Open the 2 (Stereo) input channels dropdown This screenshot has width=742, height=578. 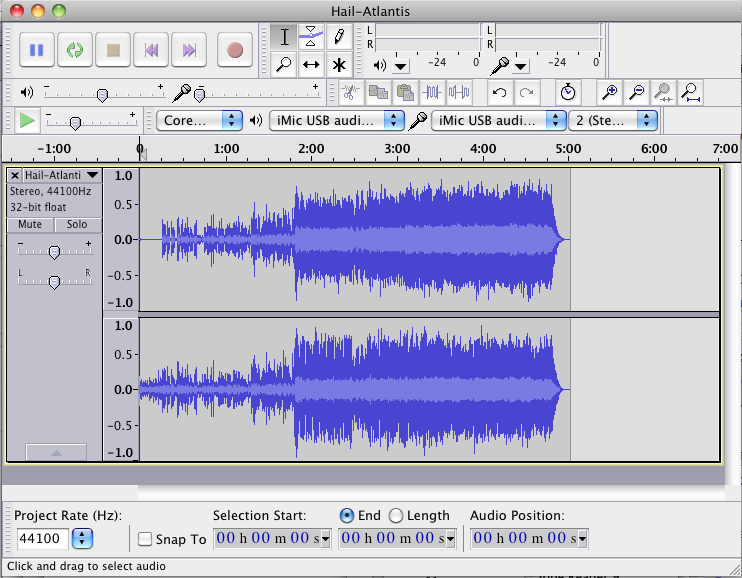[x=613, y=120]
